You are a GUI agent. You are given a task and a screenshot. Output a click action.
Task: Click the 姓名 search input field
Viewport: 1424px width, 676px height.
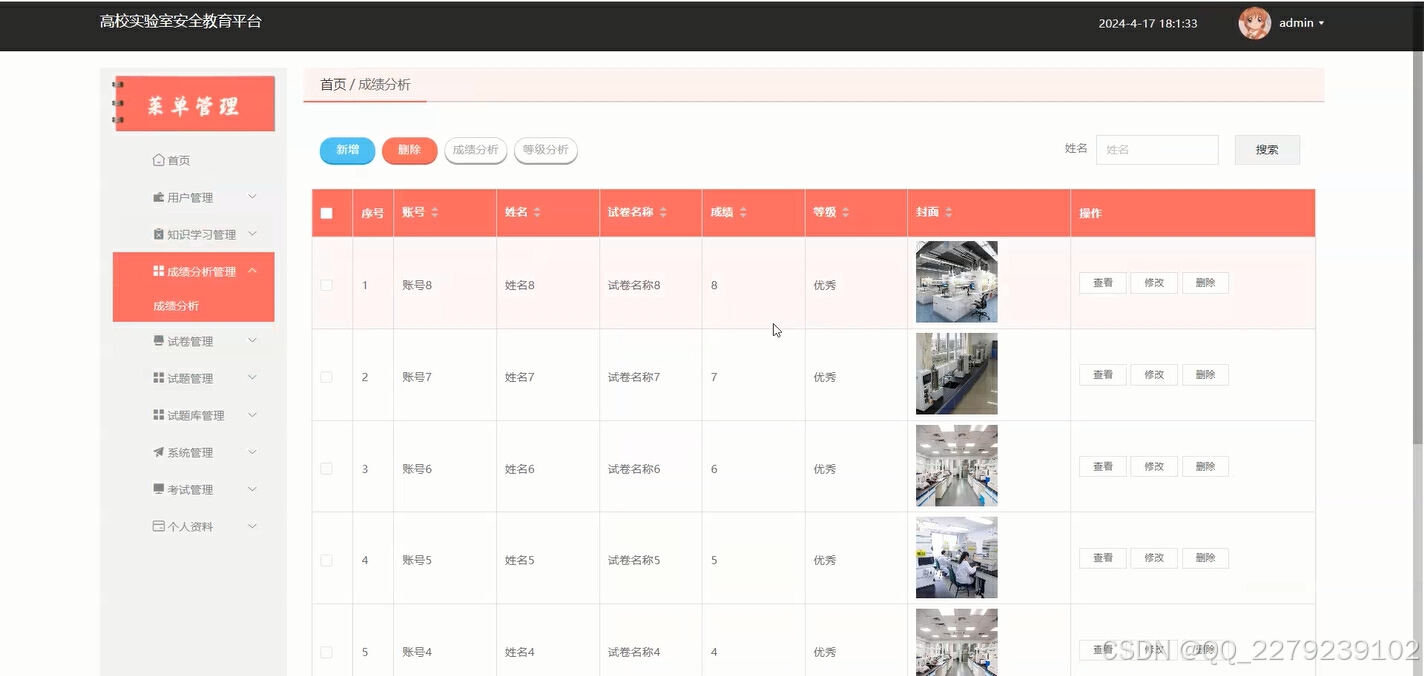tap(1157, 149)
